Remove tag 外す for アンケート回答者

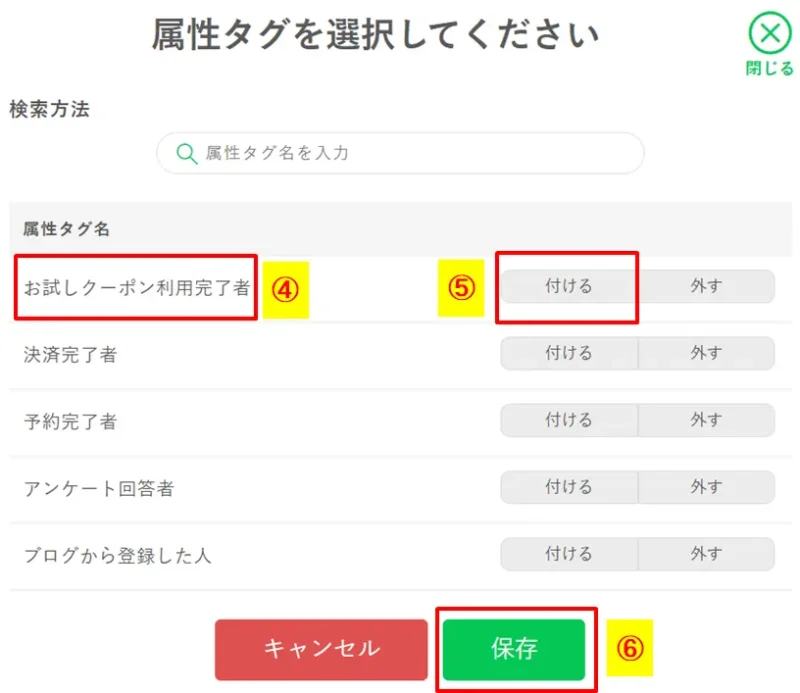(707, 487)
